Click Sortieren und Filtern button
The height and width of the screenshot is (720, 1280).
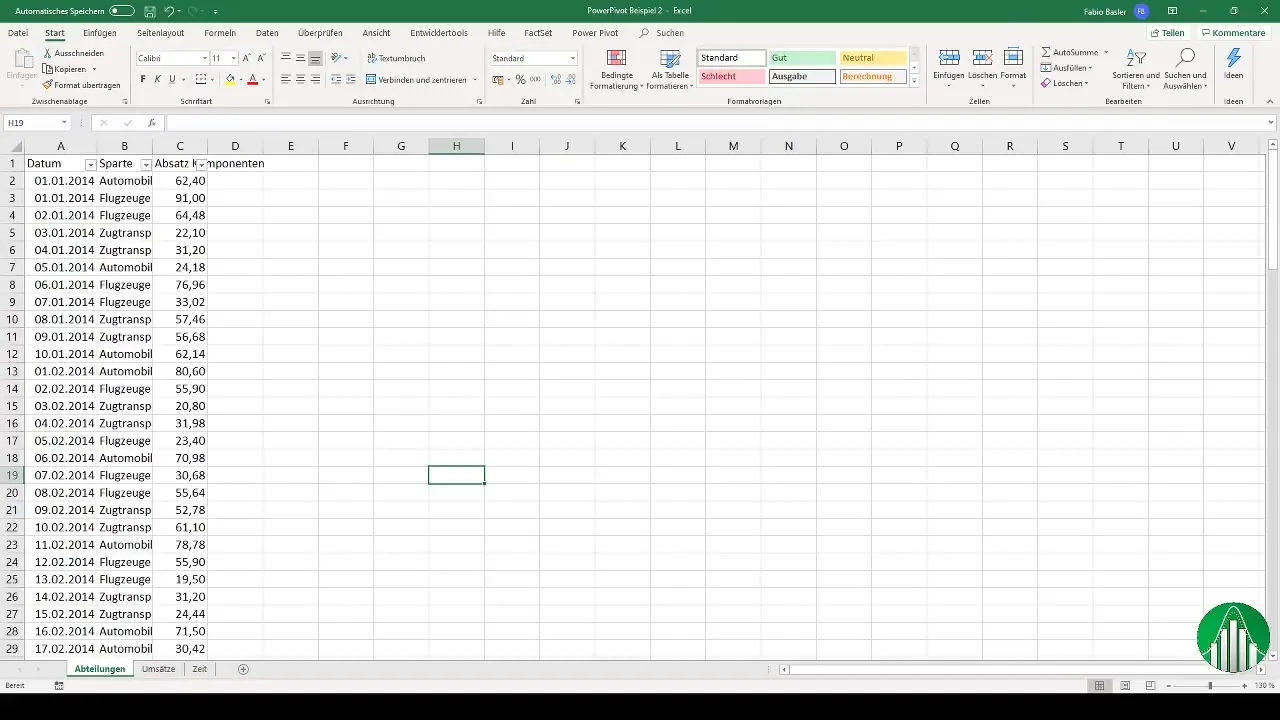click(1135, 68)
